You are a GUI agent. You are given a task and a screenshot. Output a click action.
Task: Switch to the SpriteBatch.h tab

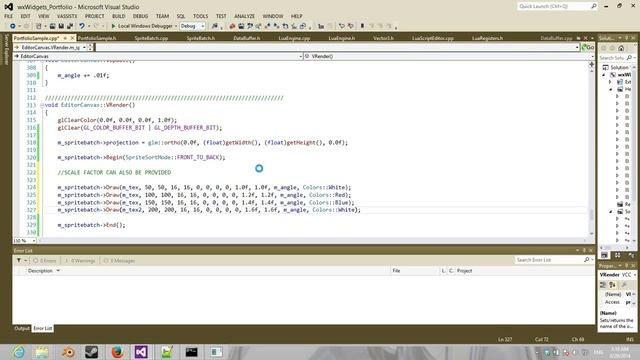200,38
